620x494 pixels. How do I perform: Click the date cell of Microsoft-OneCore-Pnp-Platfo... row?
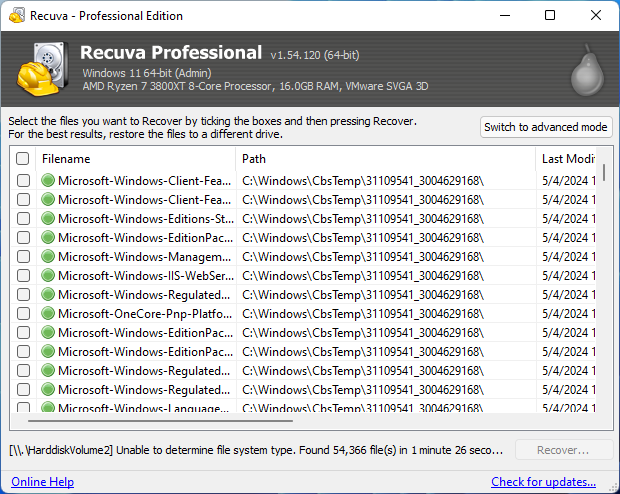pyautogui.click(x=566, y=314)
